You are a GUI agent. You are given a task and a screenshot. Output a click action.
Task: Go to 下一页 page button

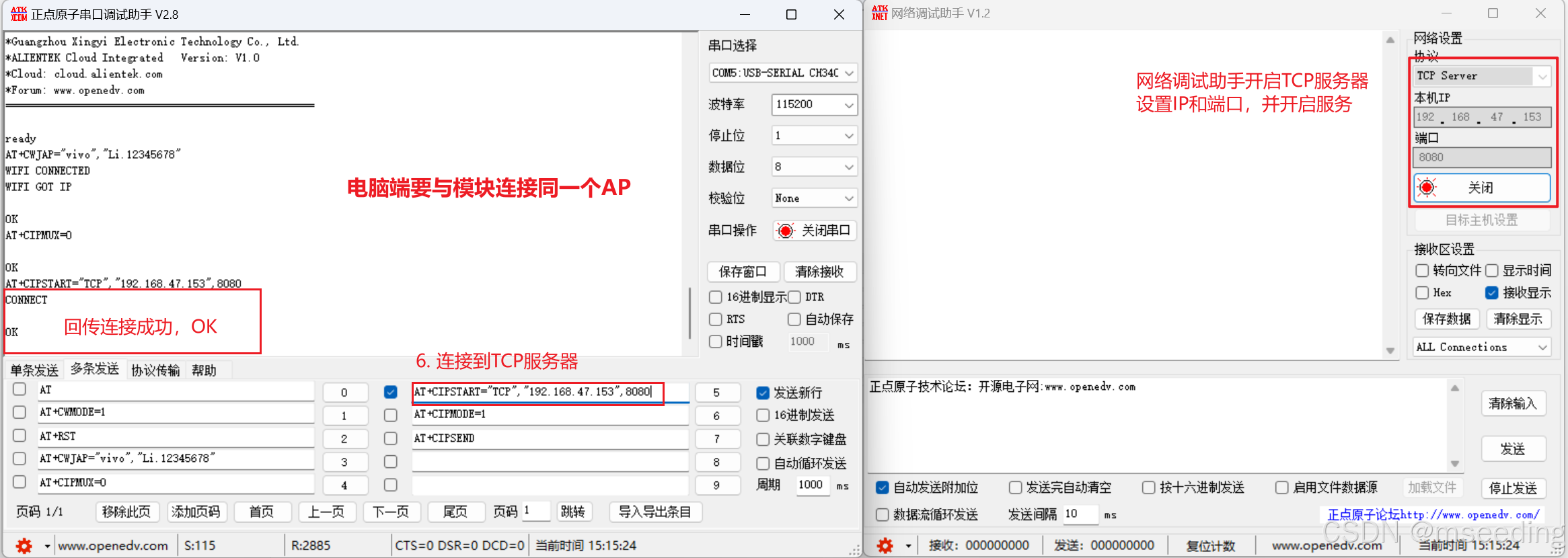point(391,512)
